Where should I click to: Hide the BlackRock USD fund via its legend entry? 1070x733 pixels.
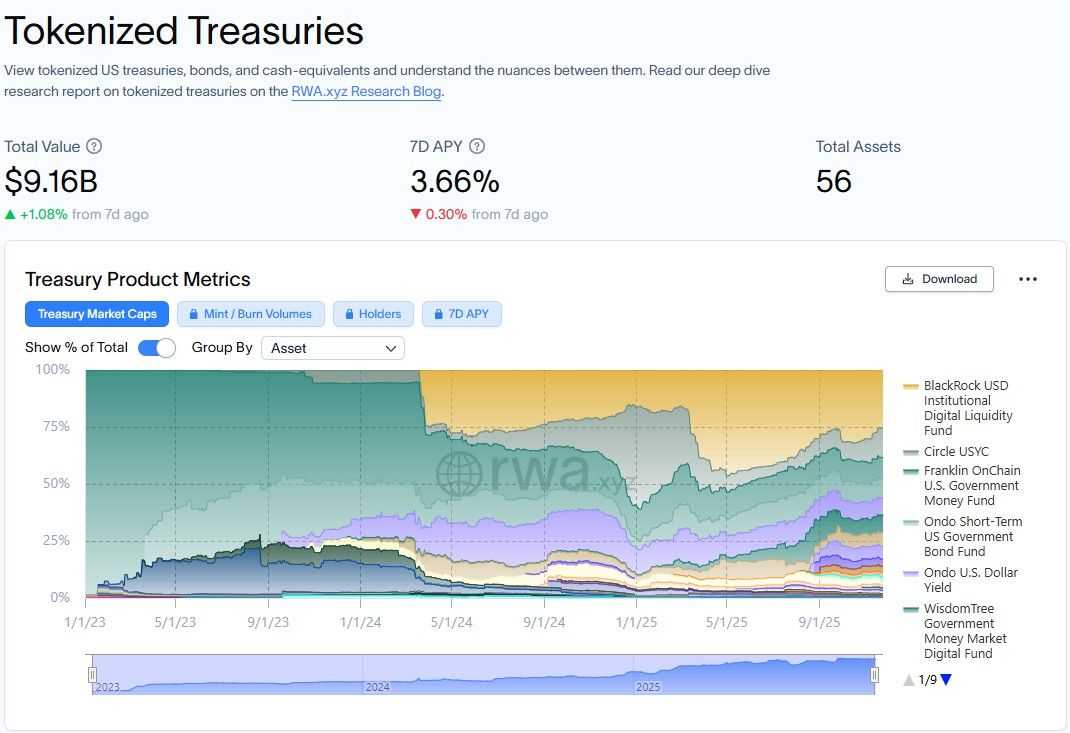[x=967, y=407]
